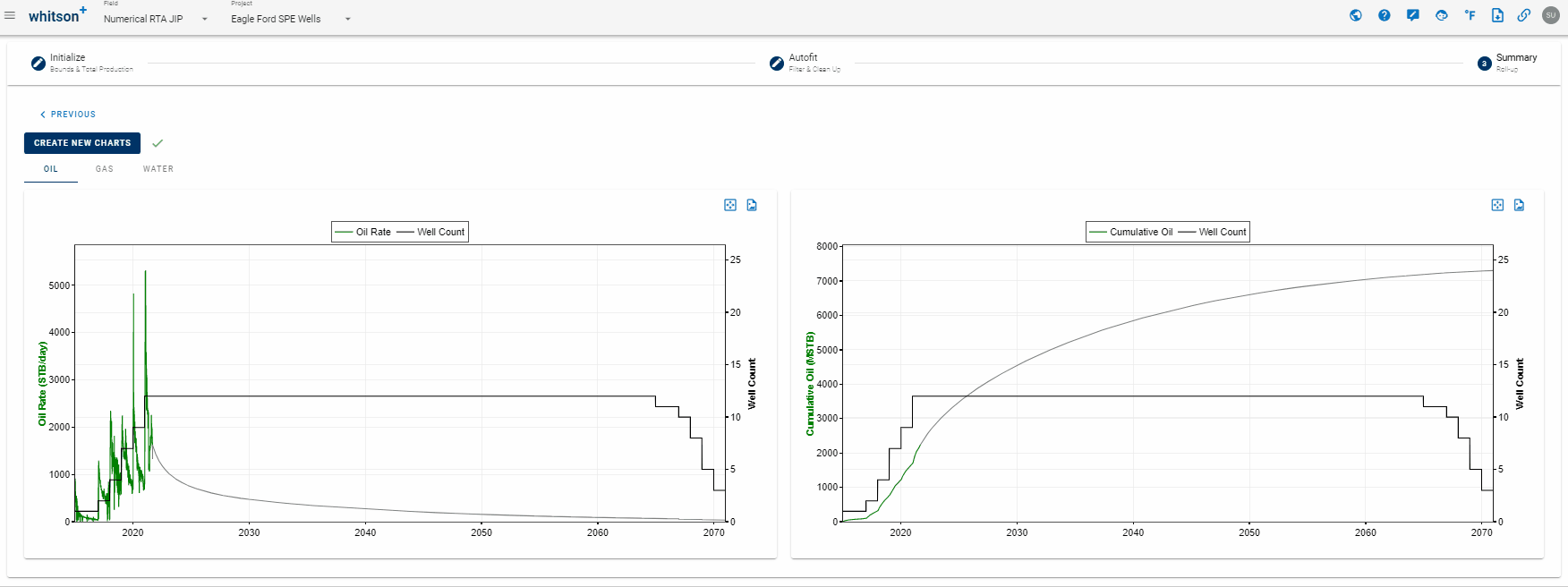Click the 8000 tick on Cumulative Oil axis
Viewport: 1568px width, 587px height.
(x=827, y=246)
